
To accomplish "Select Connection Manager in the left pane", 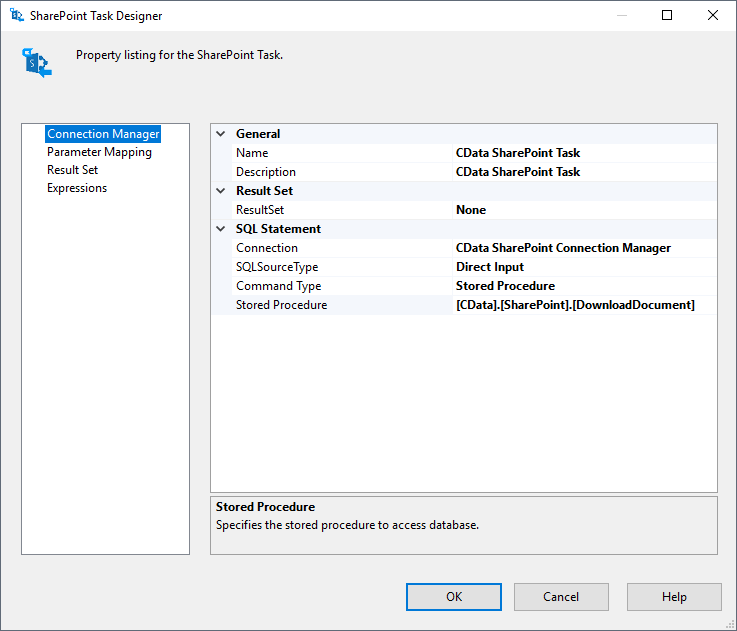I will 103,134.
